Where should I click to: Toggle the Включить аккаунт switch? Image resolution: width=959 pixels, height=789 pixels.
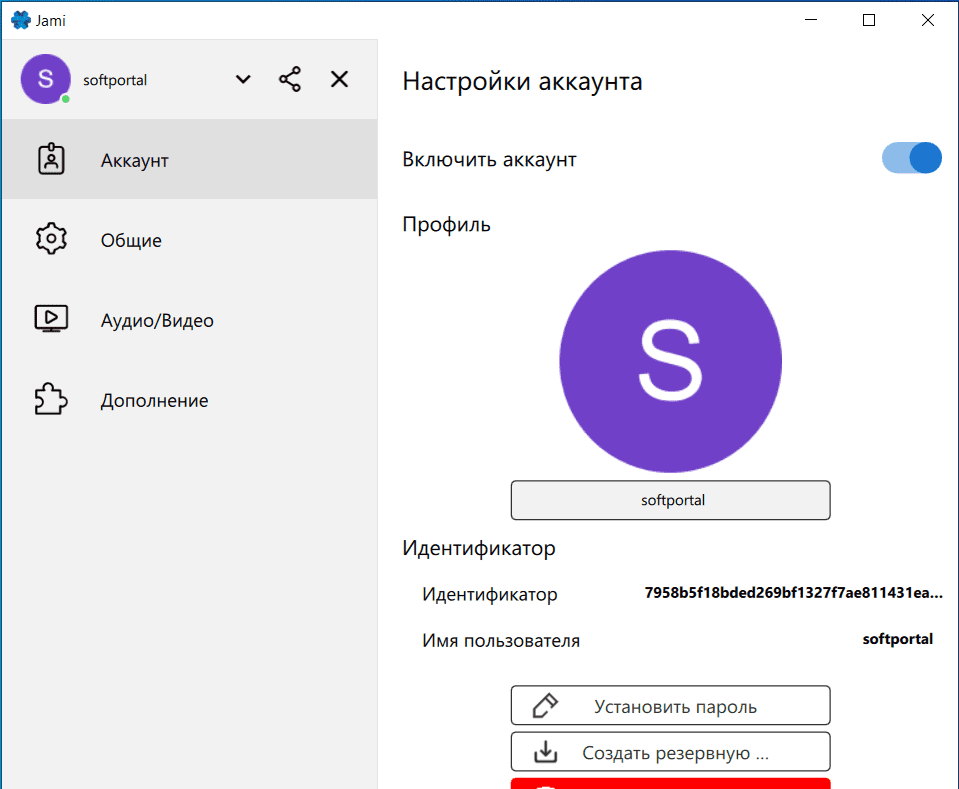pos(911,158)
